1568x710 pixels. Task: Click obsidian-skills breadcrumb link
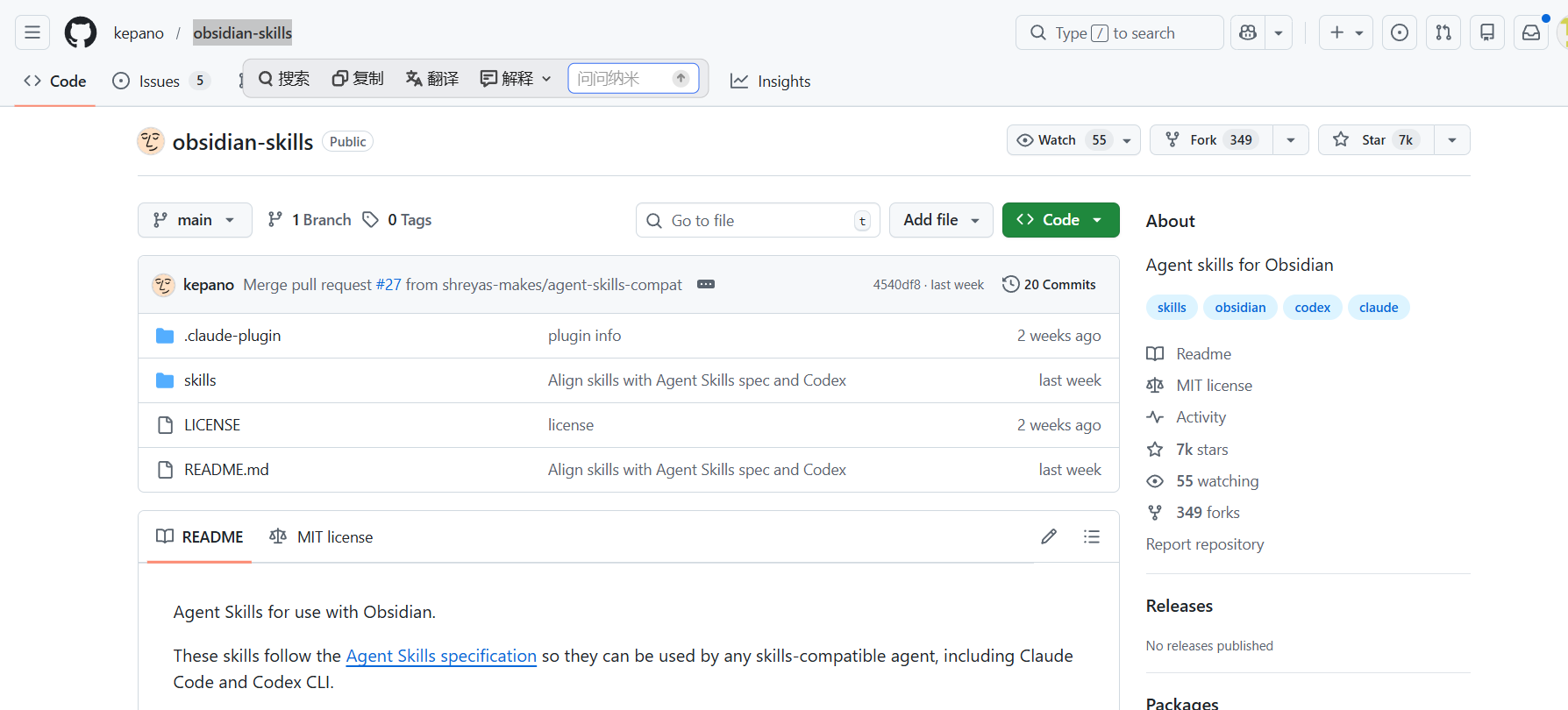tap(243, 33)
